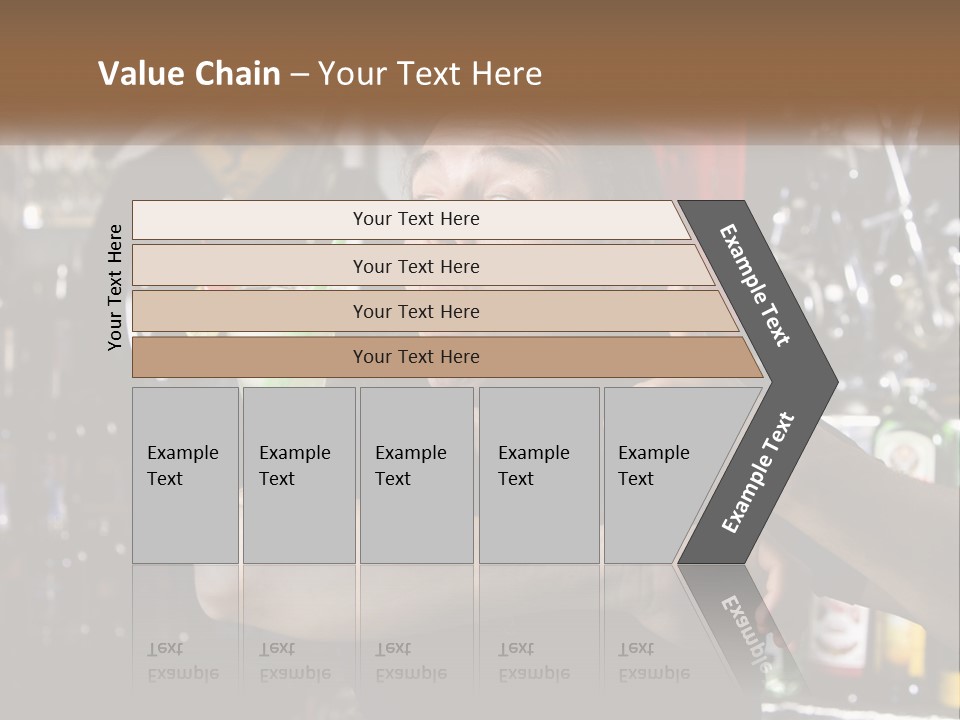
Task: Select the lower dark chevron "Example Text" segment
Action: click(x=758, y=472)
